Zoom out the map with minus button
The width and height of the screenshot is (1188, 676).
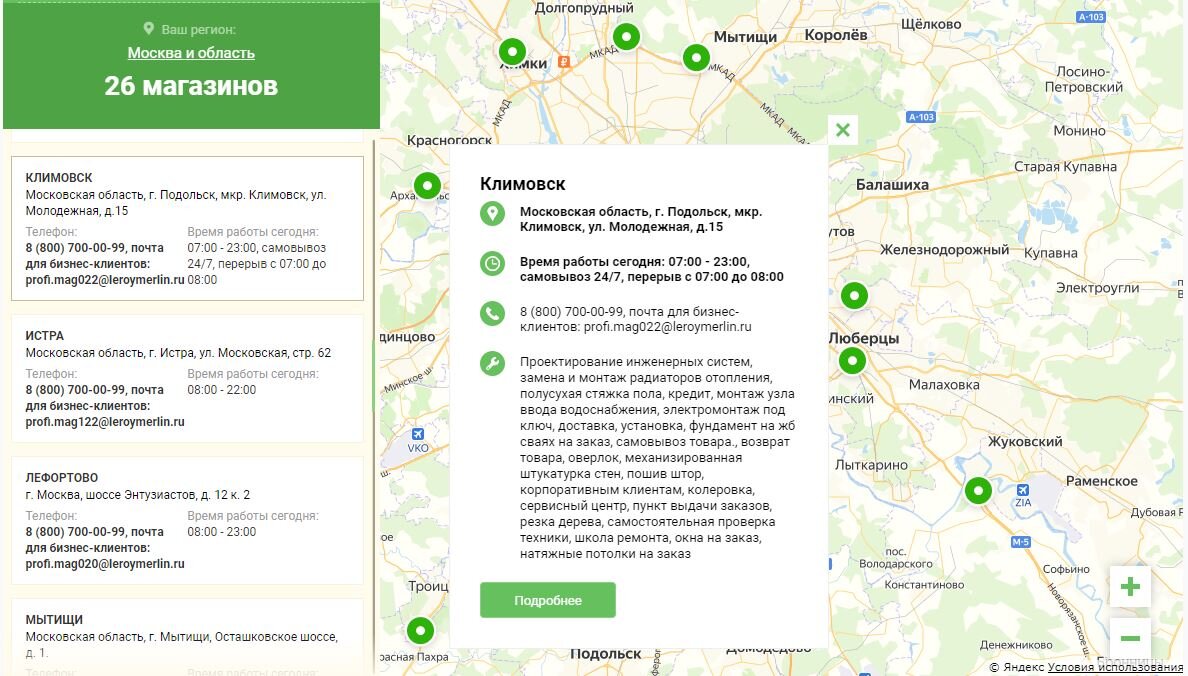tap(1130, 638)
